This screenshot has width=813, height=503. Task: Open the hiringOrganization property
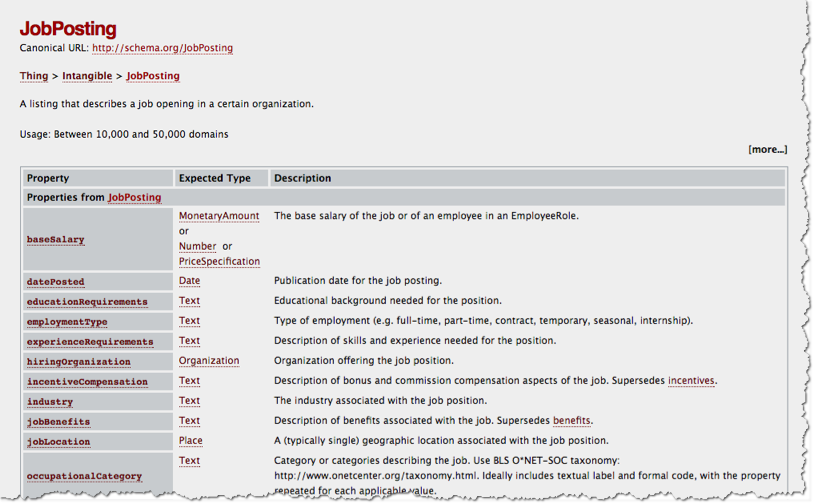tap(79, 361)
